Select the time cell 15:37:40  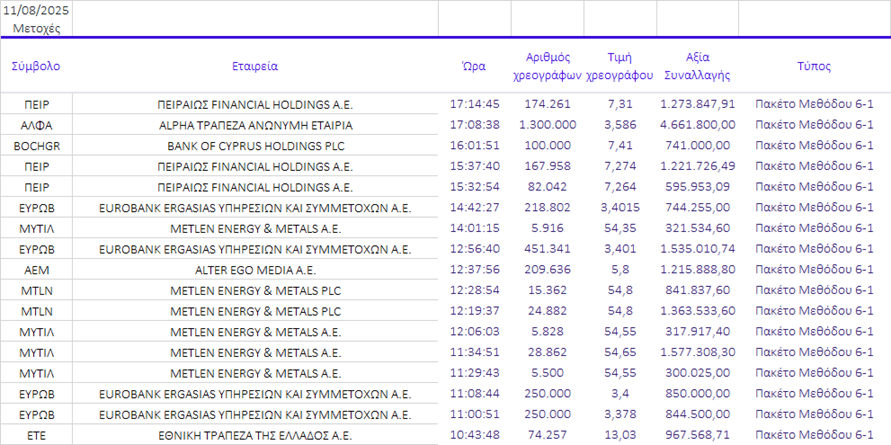tap(474, 166)
